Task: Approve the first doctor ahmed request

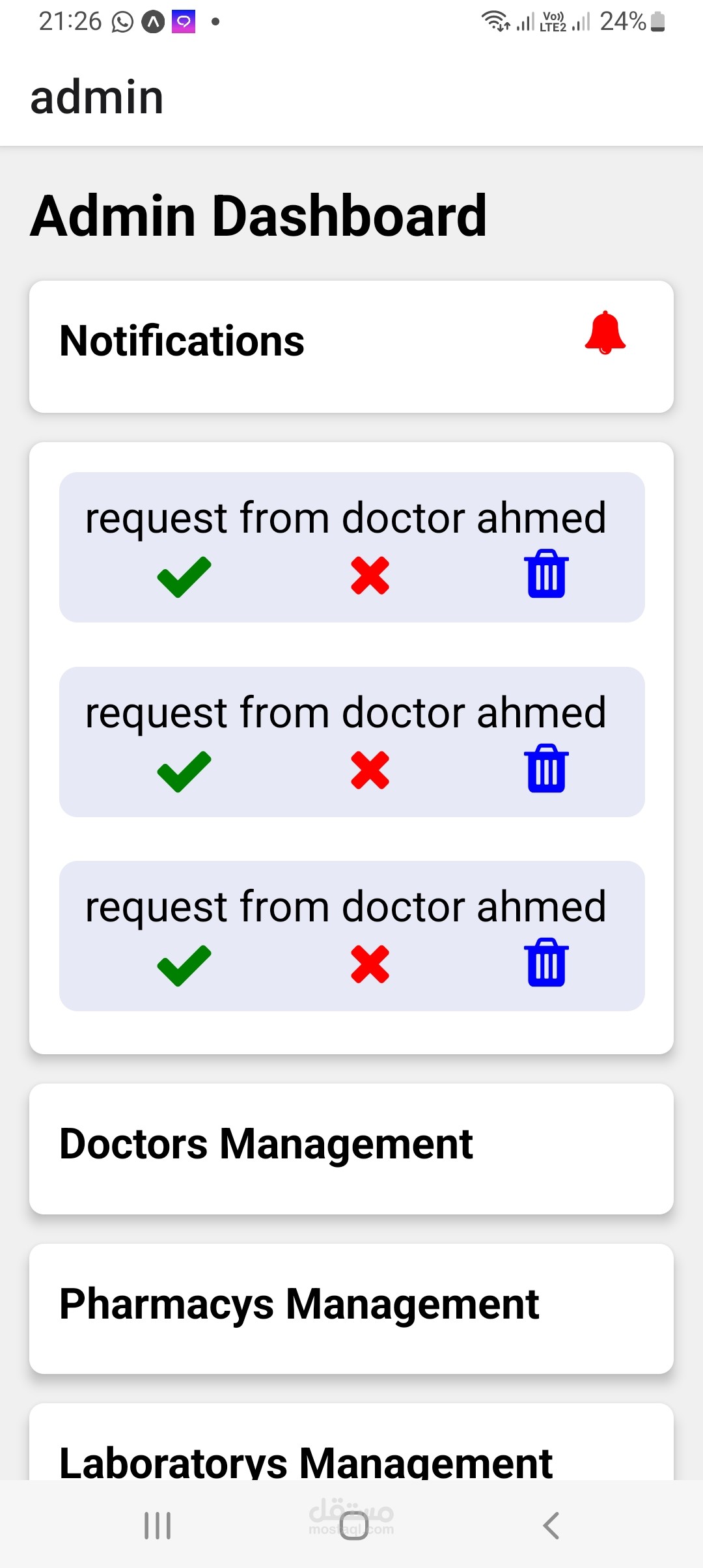Action: (x=184, y=576)
